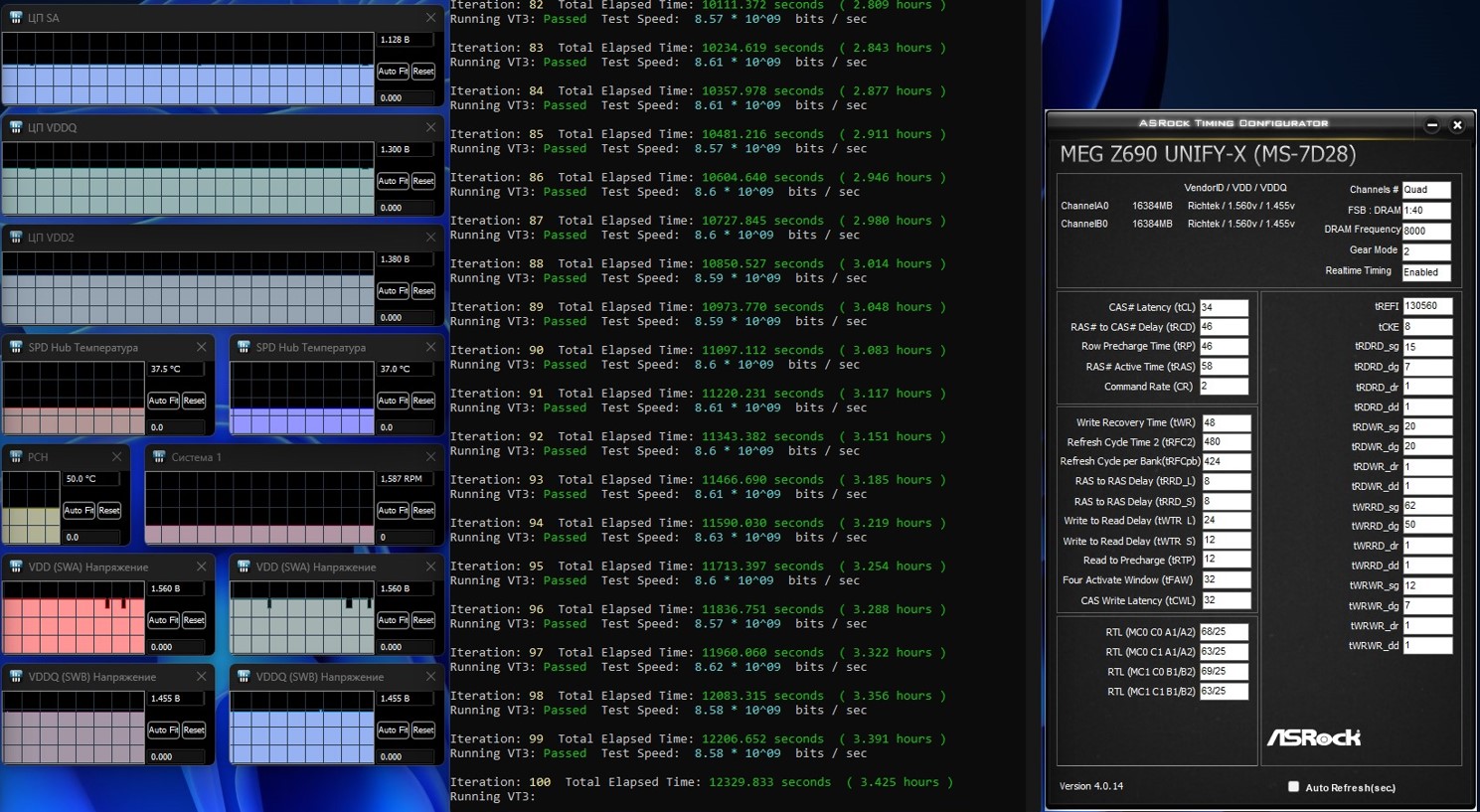Click Reset in the blue-graph VDDQ (SWB) window
1480x812 pixels.
coord(423,730)
